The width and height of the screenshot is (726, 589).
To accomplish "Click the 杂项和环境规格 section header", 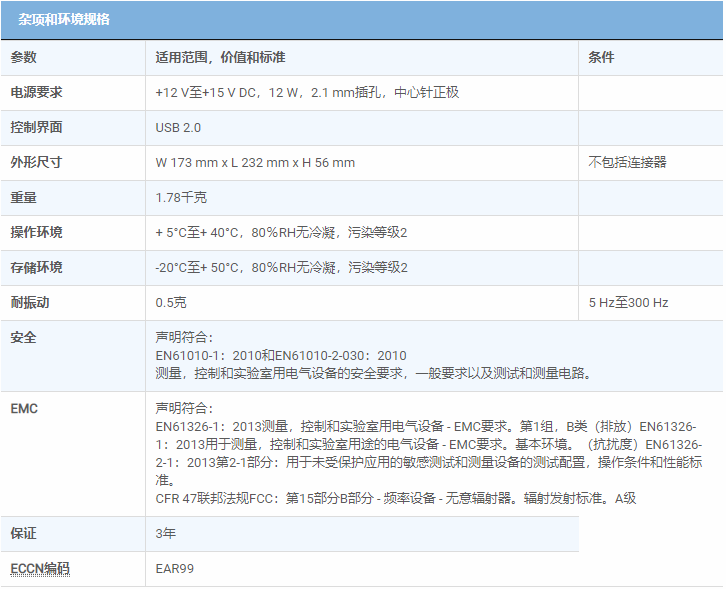I will [x=64, y=19].
